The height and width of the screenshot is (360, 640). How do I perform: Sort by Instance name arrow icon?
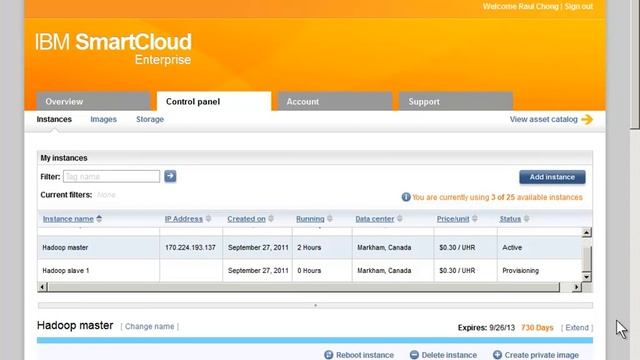click(99, 219)
